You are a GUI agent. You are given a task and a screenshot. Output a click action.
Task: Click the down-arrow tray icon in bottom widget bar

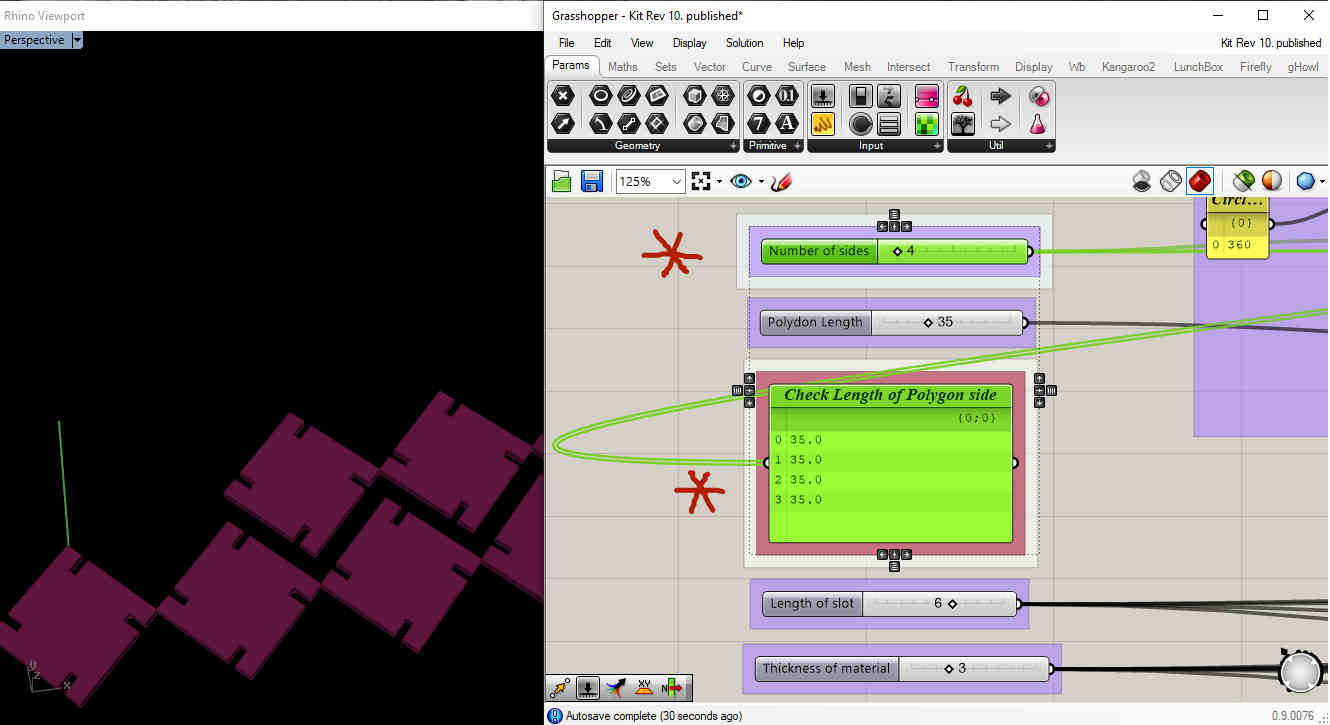point(588,688)
